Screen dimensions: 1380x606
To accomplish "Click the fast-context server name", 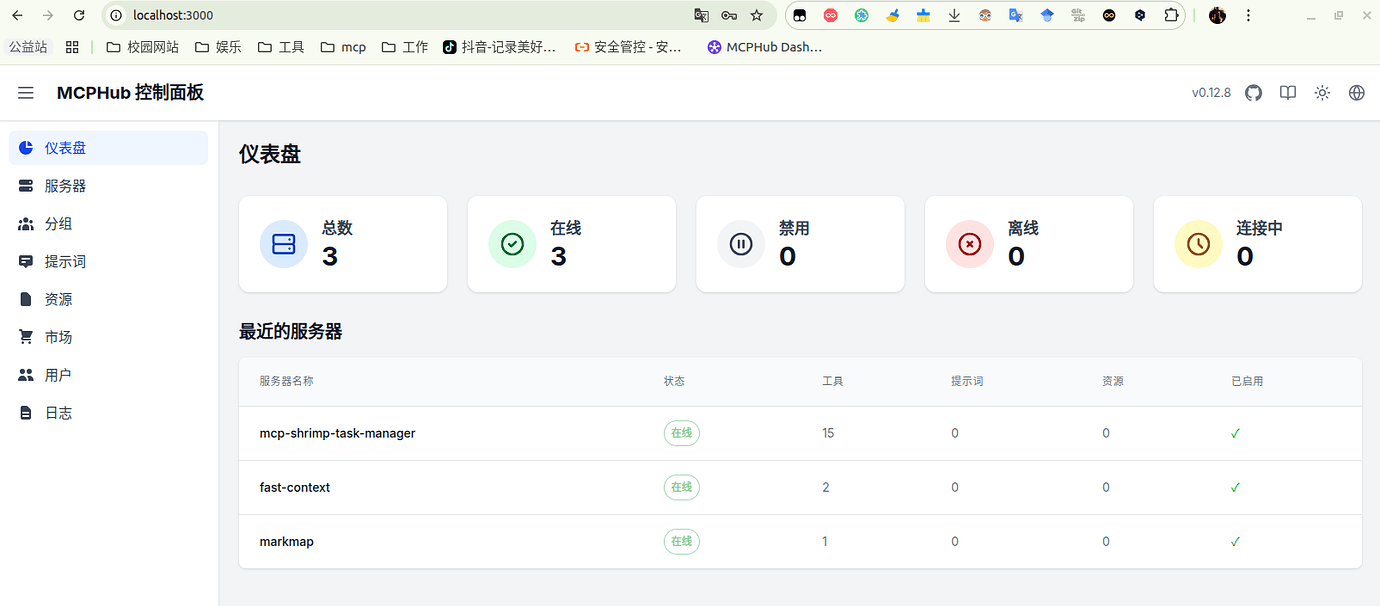I will (x=295, y=487).
